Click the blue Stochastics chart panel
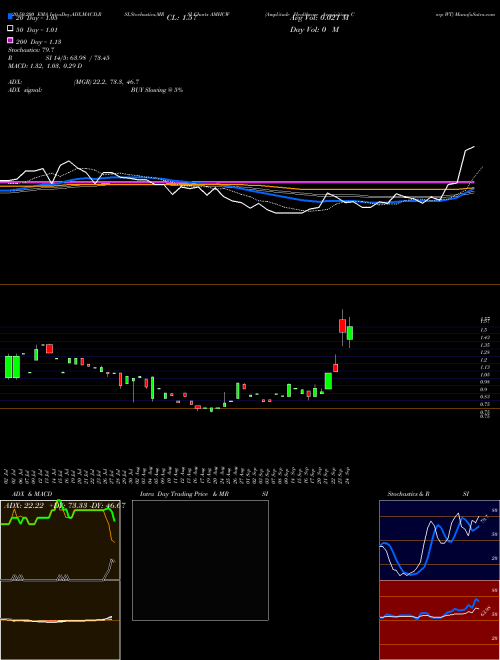Screen dimensions: 500x660 439,540
